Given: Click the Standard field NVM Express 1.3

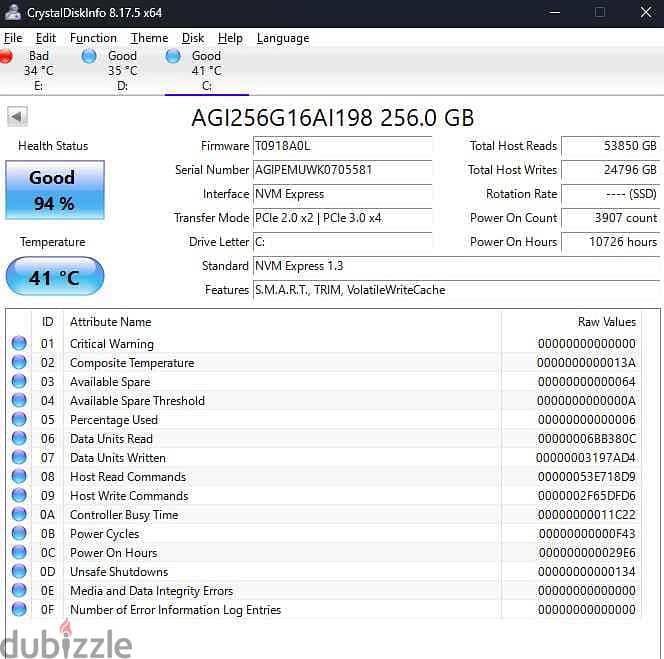Looking at the screenshot, I should click(456, 266).
